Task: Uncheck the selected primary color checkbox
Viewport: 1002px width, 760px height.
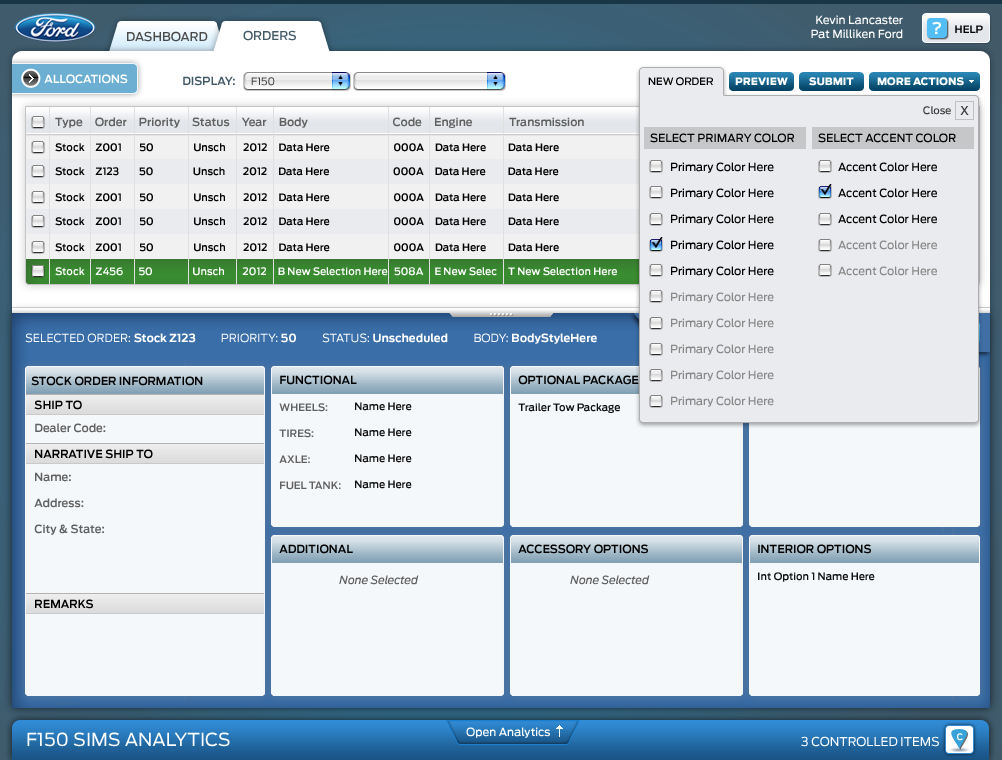Action: 656,244
